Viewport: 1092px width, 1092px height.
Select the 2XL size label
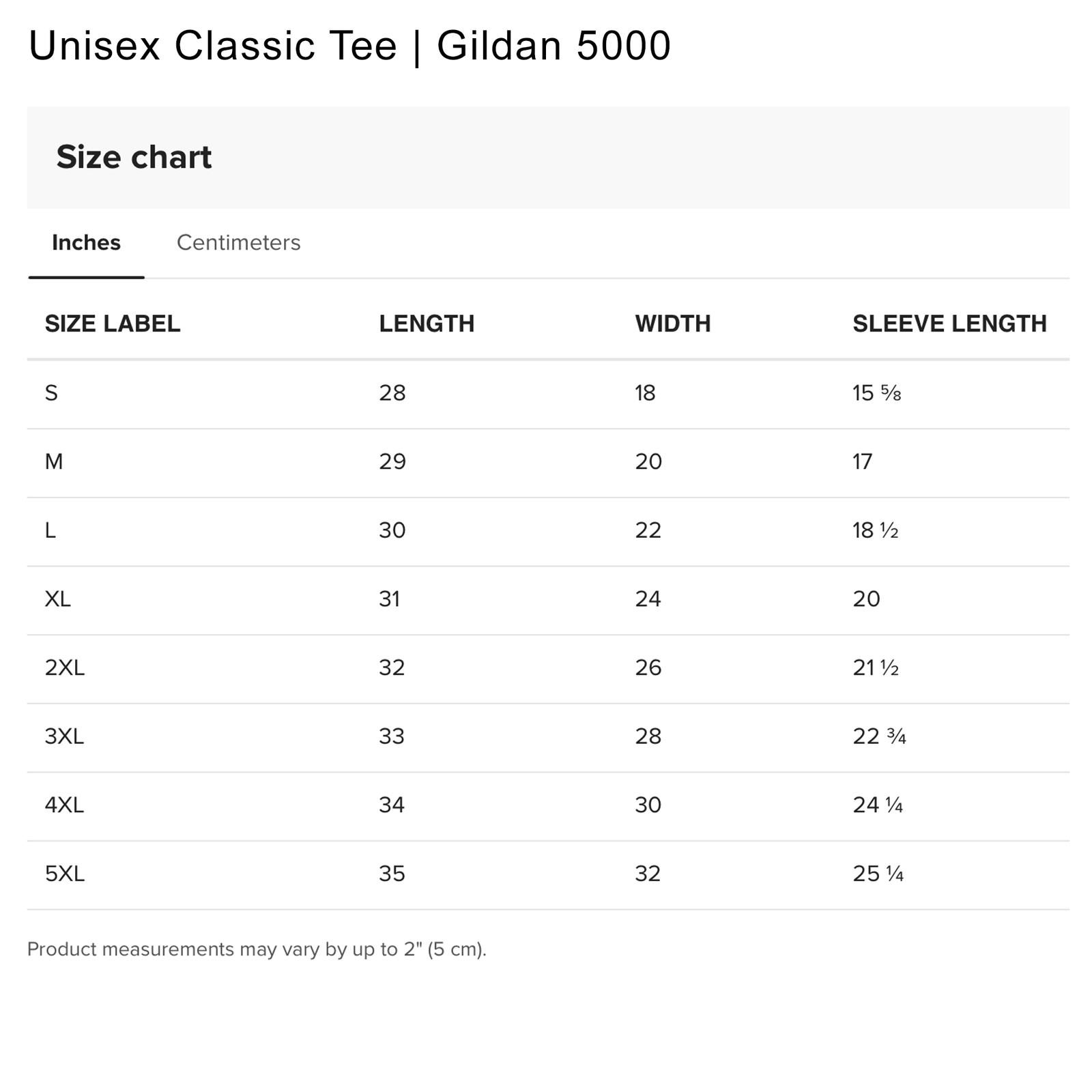(65, 667)
